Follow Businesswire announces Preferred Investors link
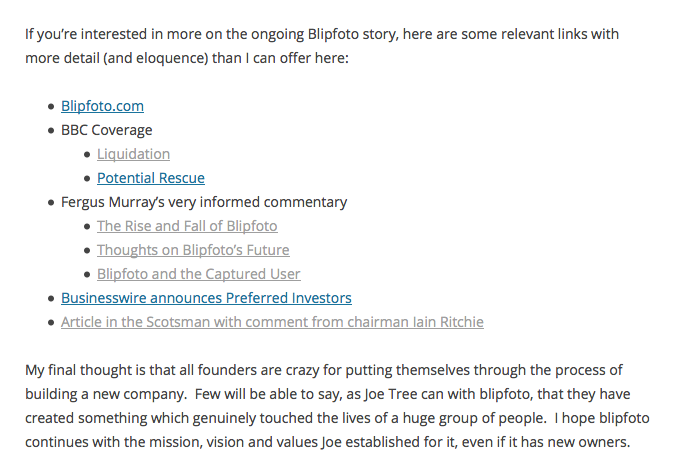This screenshot has width=679, height=468. tap(206, 298)
